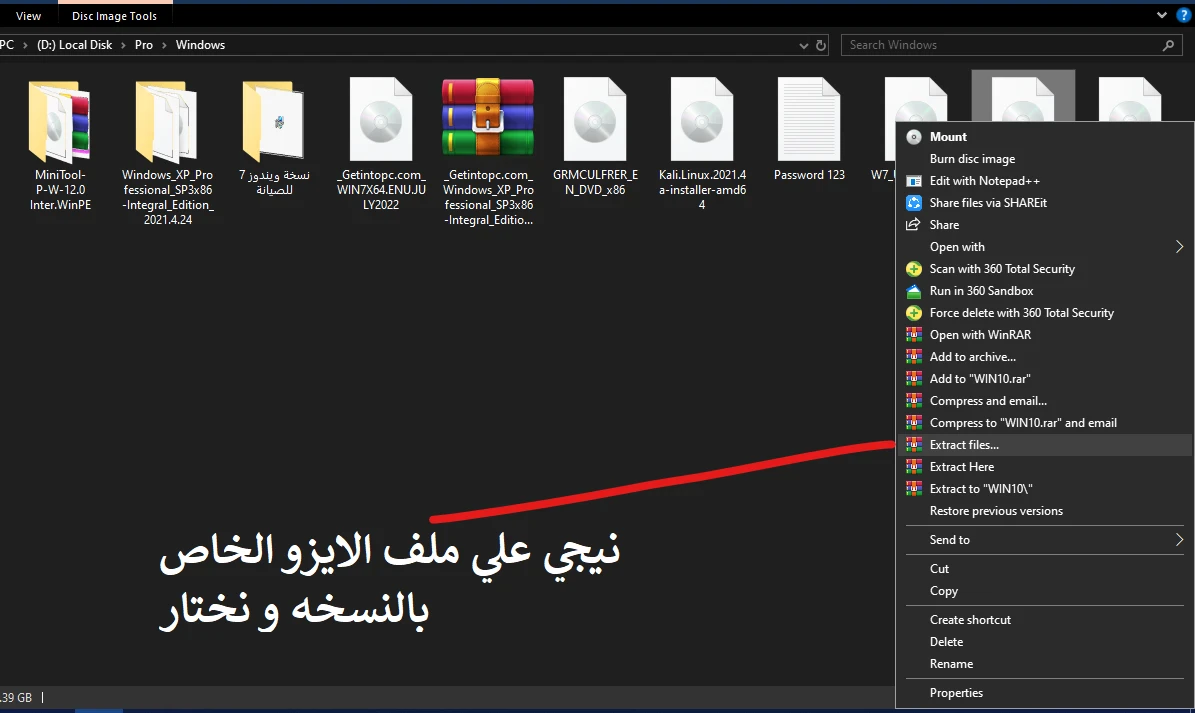Screen dimensions: 1195x713
Task: Open the View ribbon tab
Action: (28, 16)
